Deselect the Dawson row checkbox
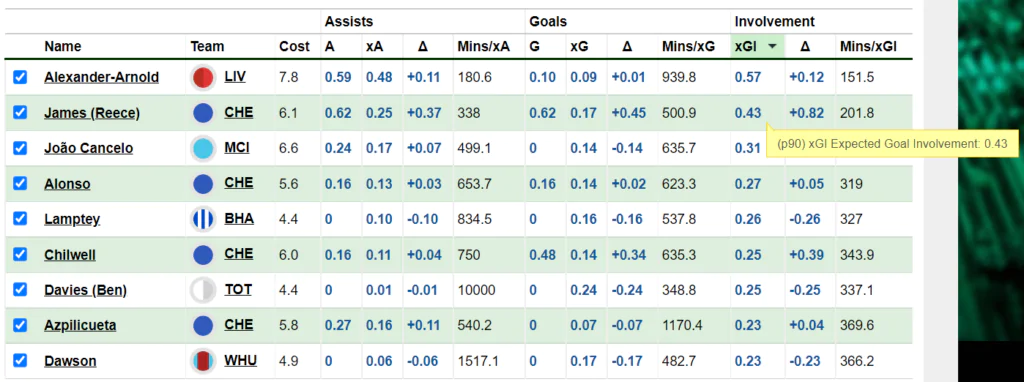 click(x=20, y=360)
